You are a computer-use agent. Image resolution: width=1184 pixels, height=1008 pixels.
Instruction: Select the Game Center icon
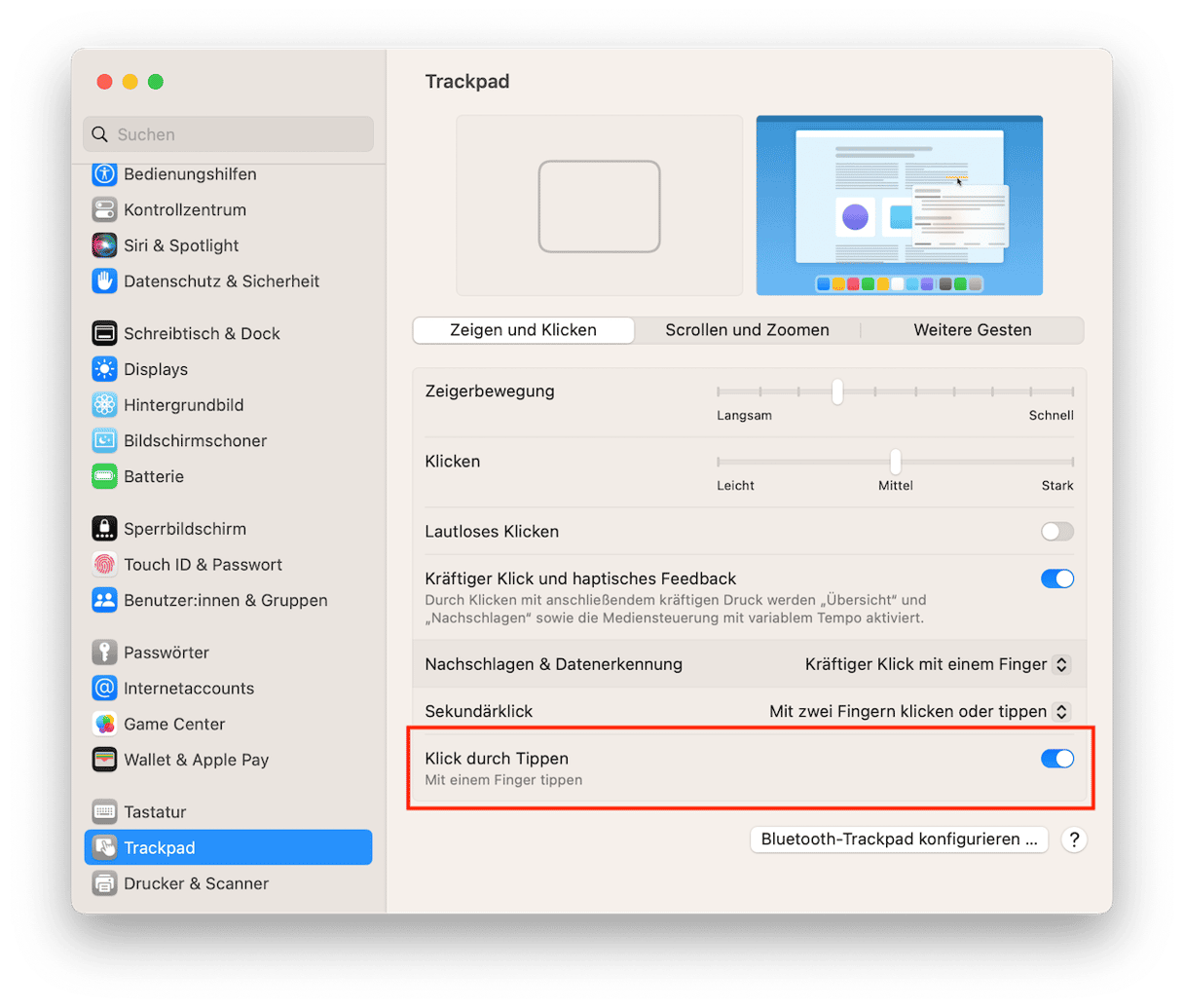(104, 724)
